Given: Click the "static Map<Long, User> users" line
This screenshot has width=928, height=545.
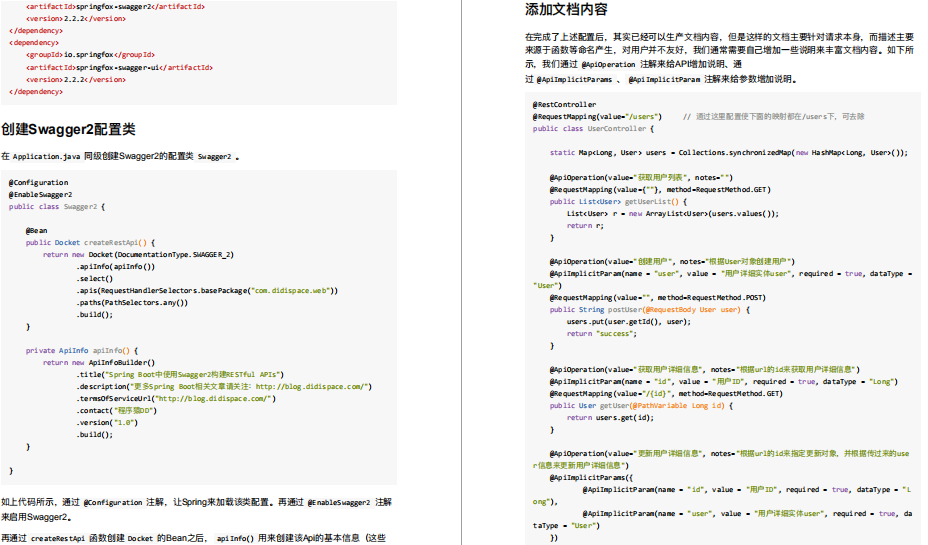Looking at the screenshot, I should (x=729, y=153).
